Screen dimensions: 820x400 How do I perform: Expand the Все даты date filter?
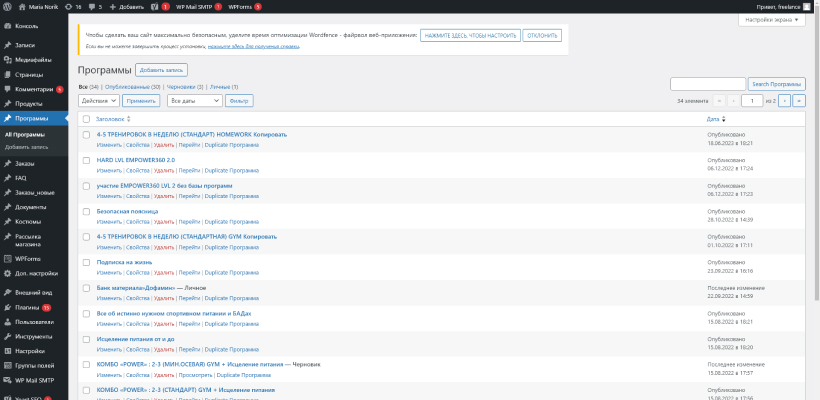click(194, 101)
